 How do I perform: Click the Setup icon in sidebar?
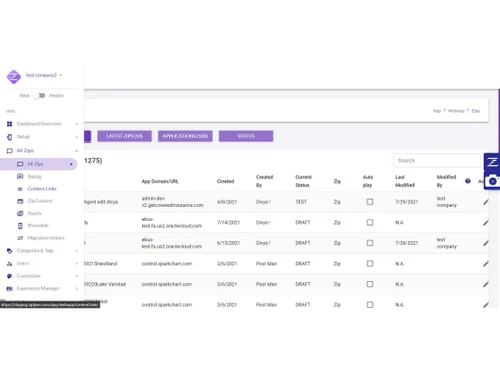pyautogui.click(x=9, y=137)
